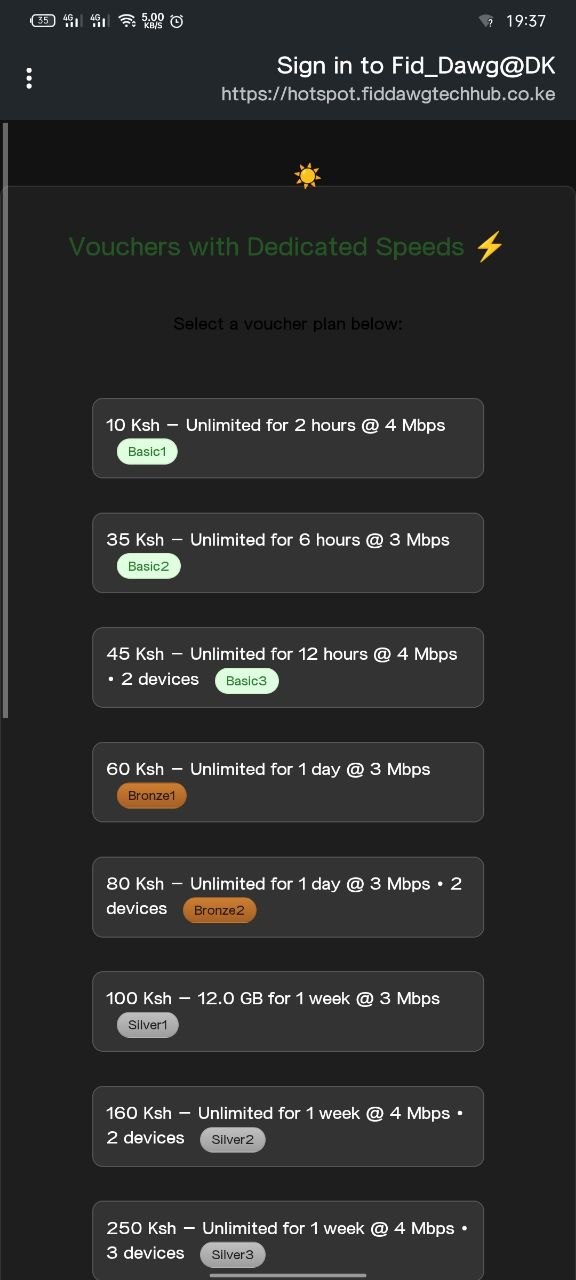
Task: Tap the Bronze1 plan badge
Action: click(x=151, y=795)
